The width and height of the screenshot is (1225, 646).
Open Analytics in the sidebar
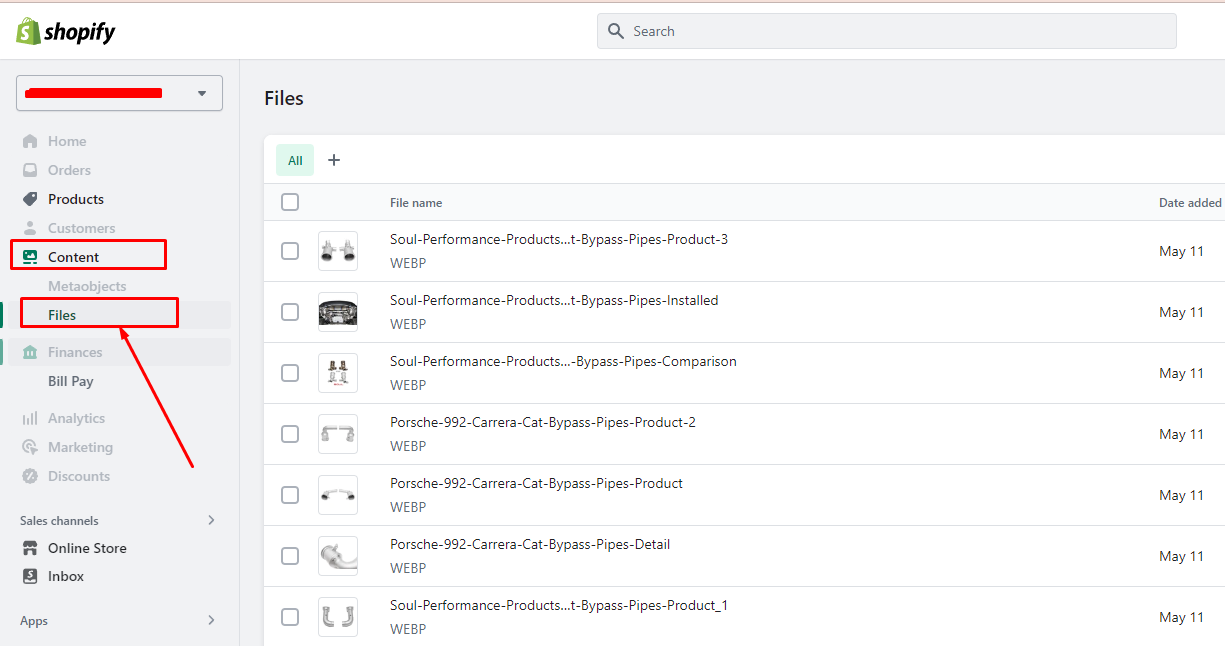coord(76,418)
